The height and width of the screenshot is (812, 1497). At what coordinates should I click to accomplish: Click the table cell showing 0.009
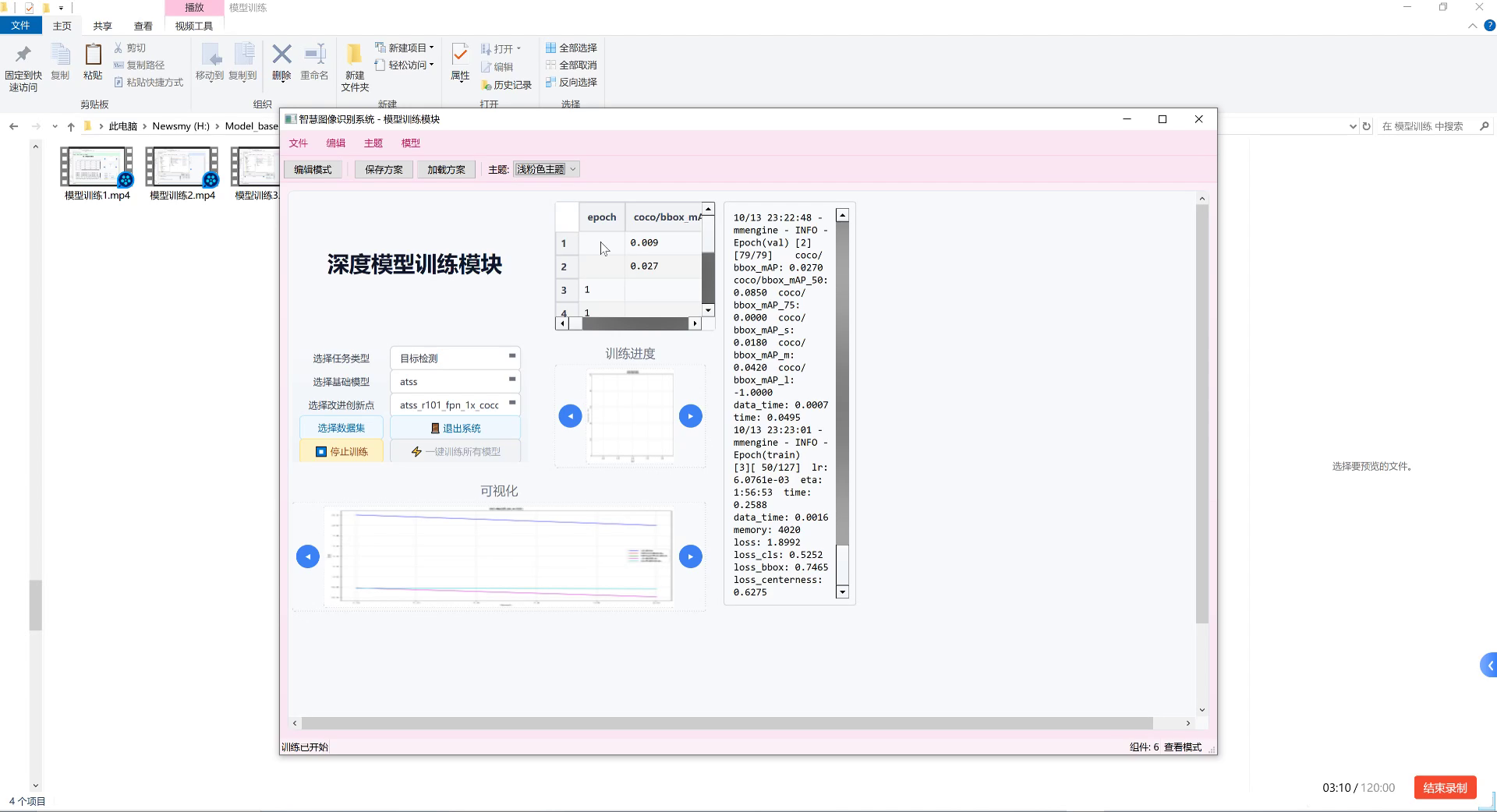663,243
